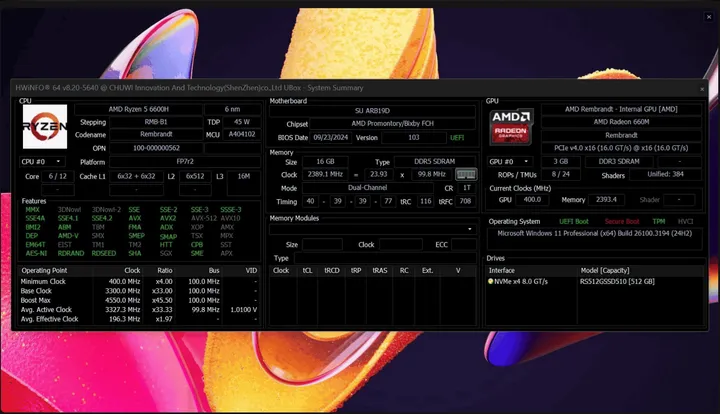Click the 6 / 12 core count value

58,176
